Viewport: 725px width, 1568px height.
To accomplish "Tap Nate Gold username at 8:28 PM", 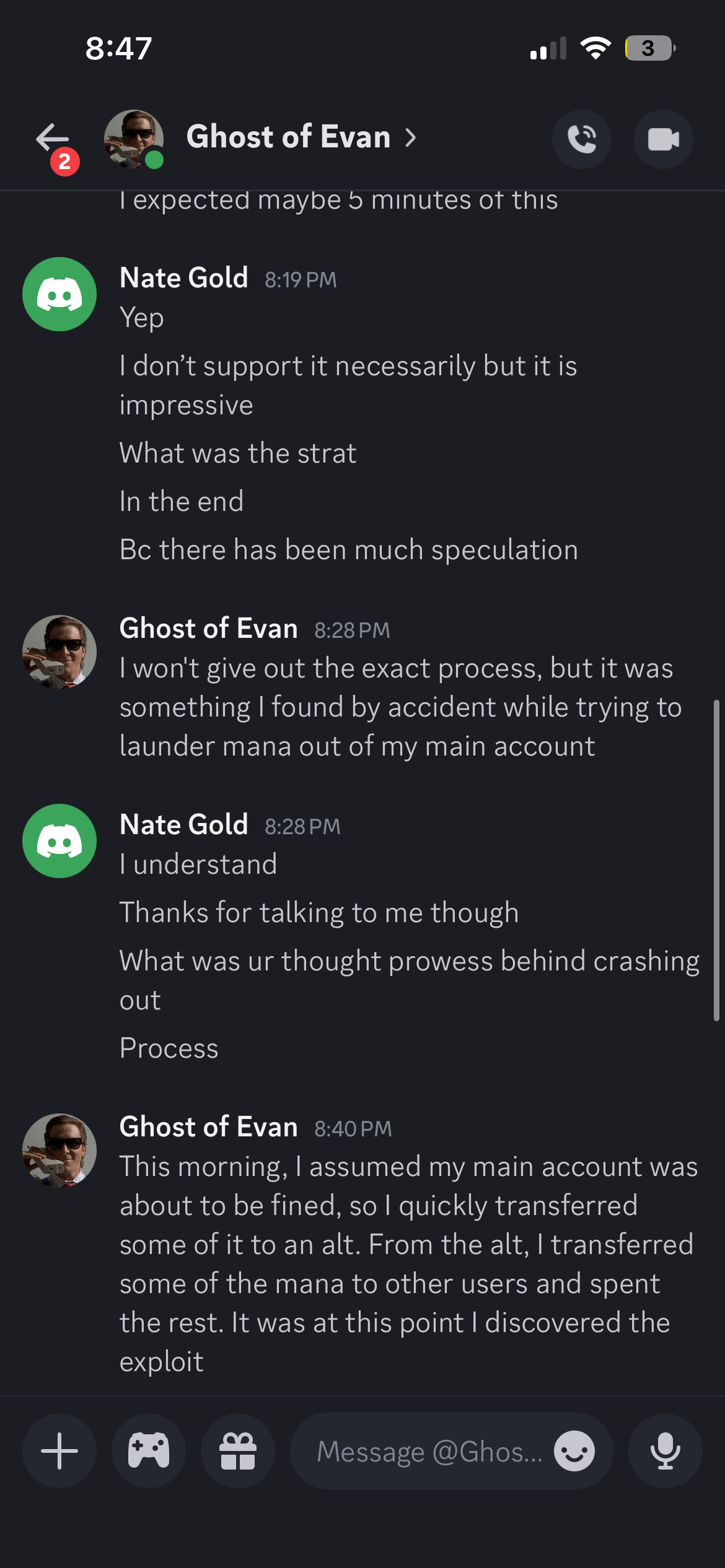I will pyautogui.click(x=184, y=825).
